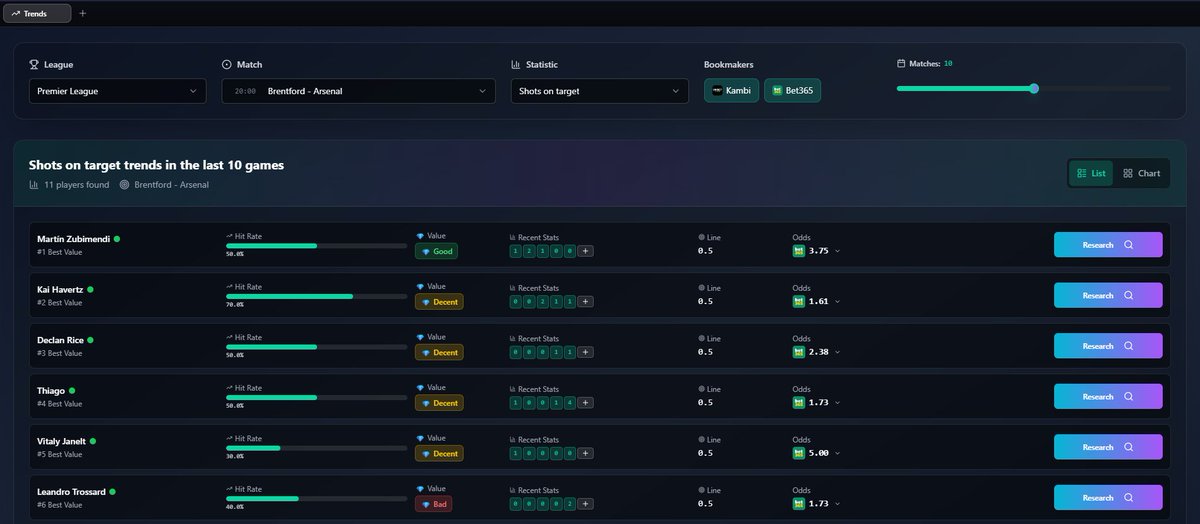Expand recent stats plus for Declan Rice

point(586,352)
